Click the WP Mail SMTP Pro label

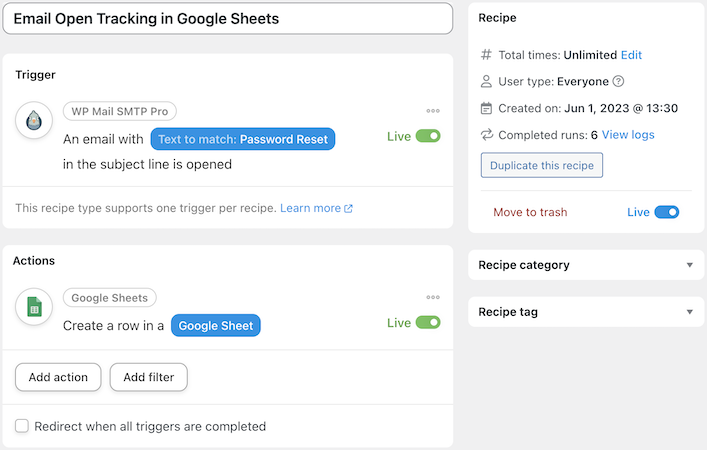[119, 111]
